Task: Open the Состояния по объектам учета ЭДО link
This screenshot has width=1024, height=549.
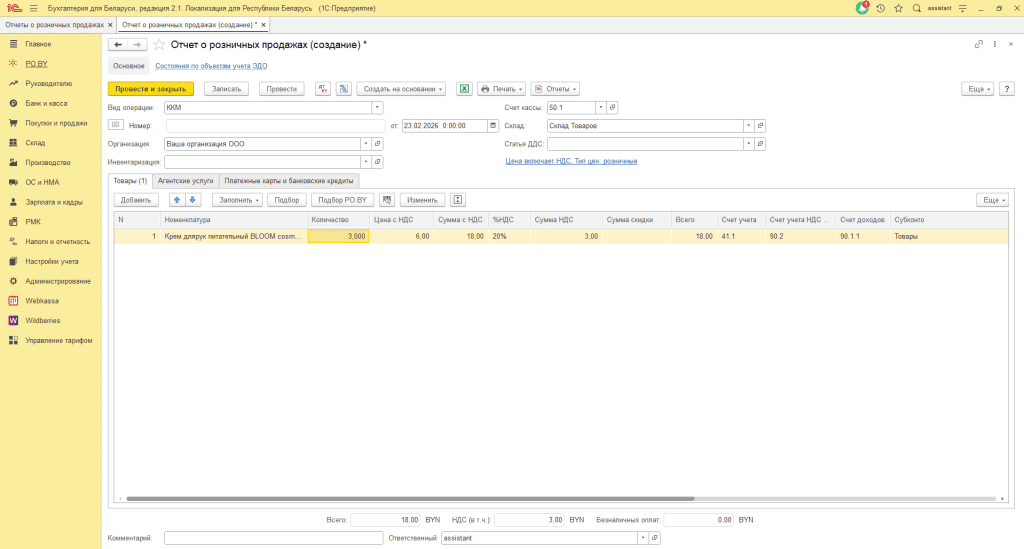Action: point(211,66)
